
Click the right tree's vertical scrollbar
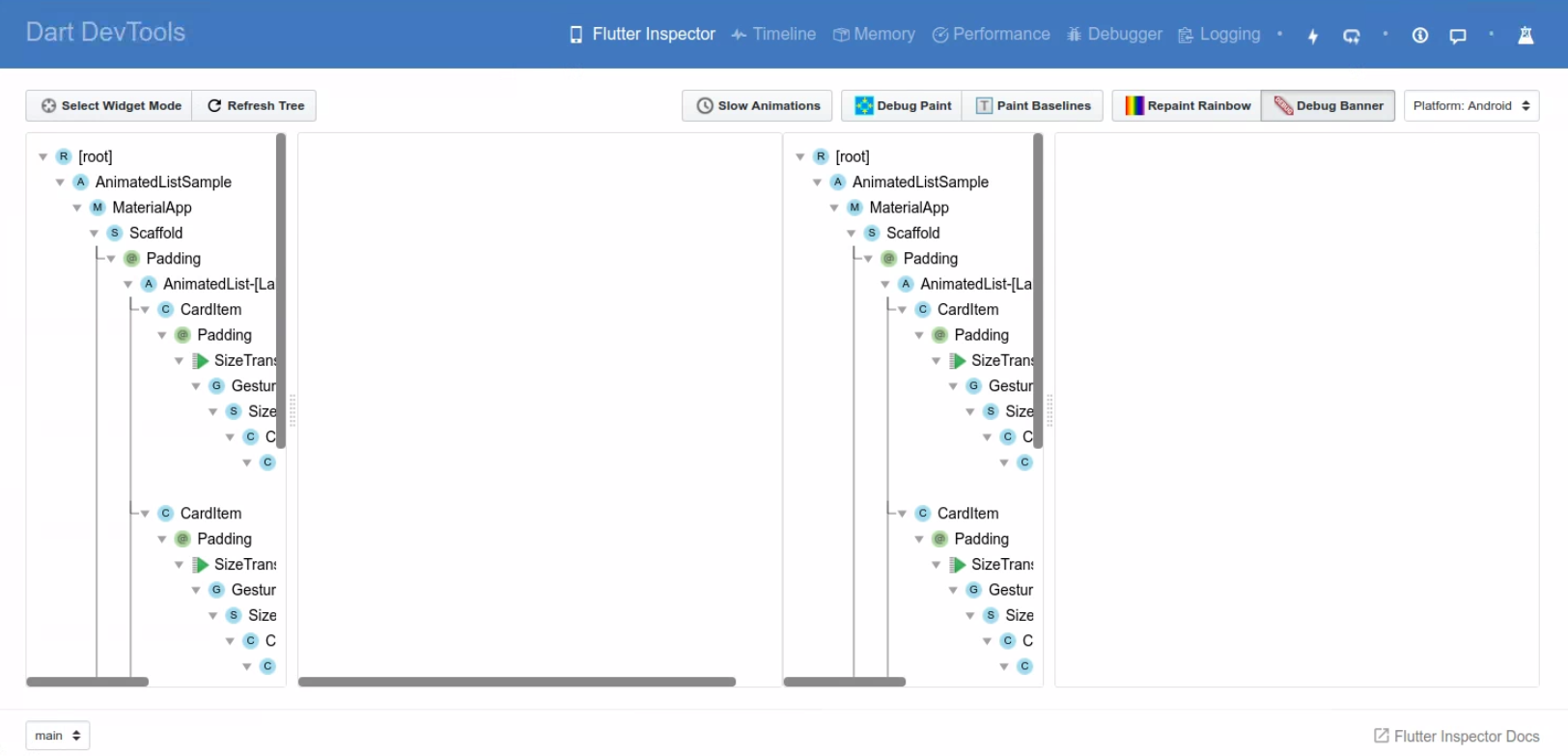(x=1038, y=291)
